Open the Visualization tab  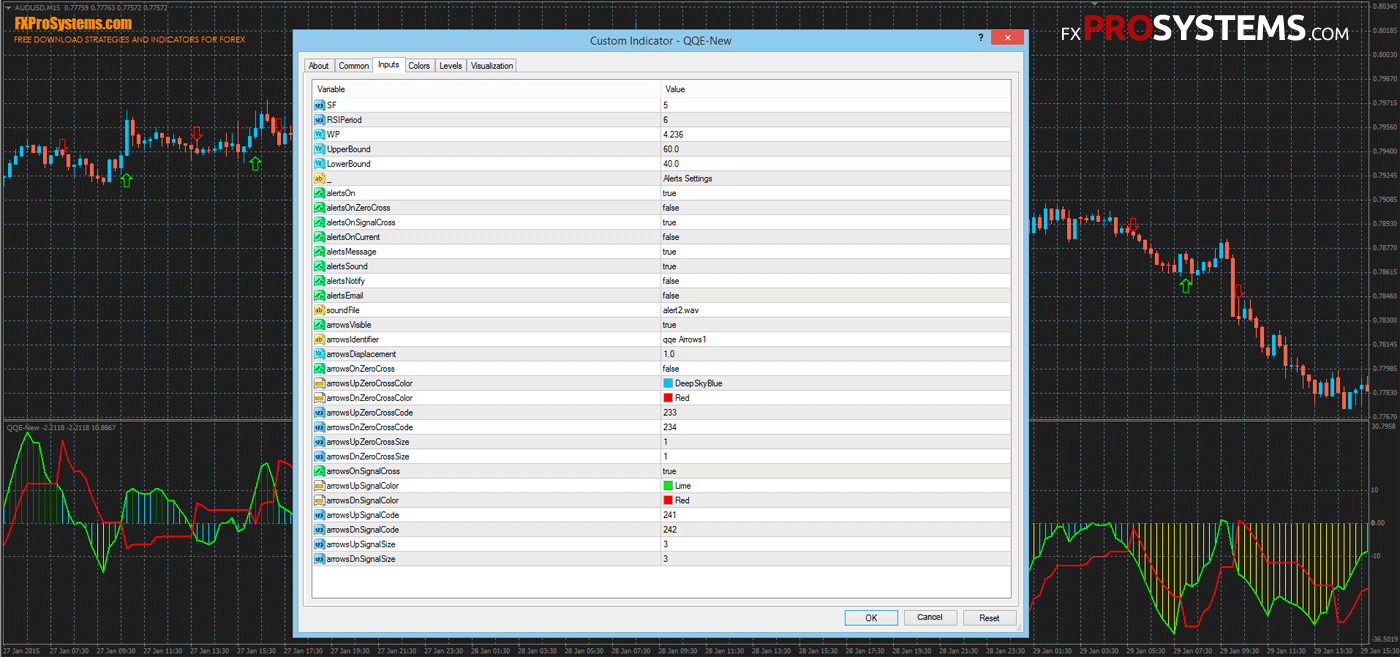[x=491, y=65]
